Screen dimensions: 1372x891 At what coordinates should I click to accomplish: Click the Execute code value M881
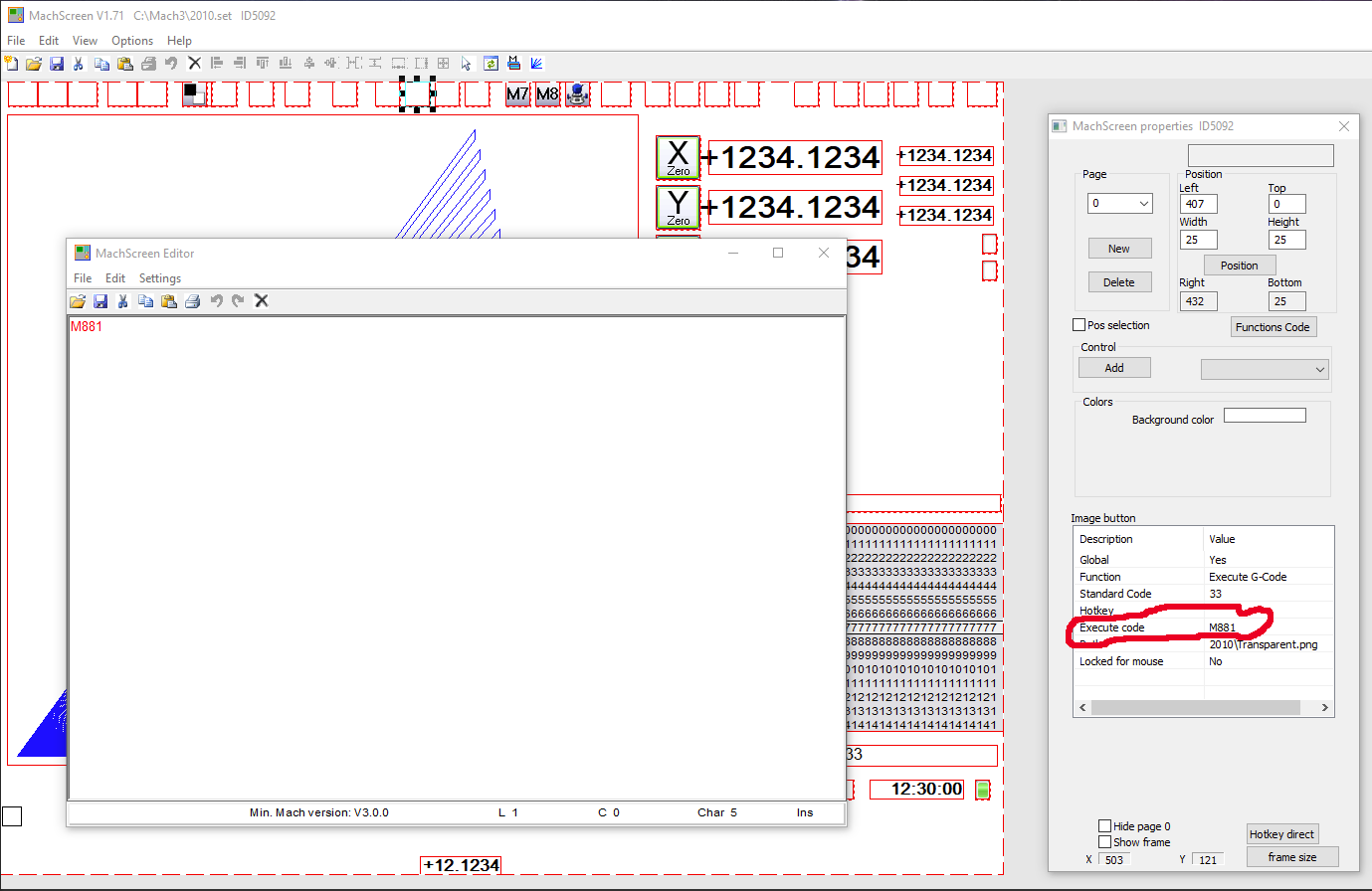pyautogui.click(x=1222, y=627)
